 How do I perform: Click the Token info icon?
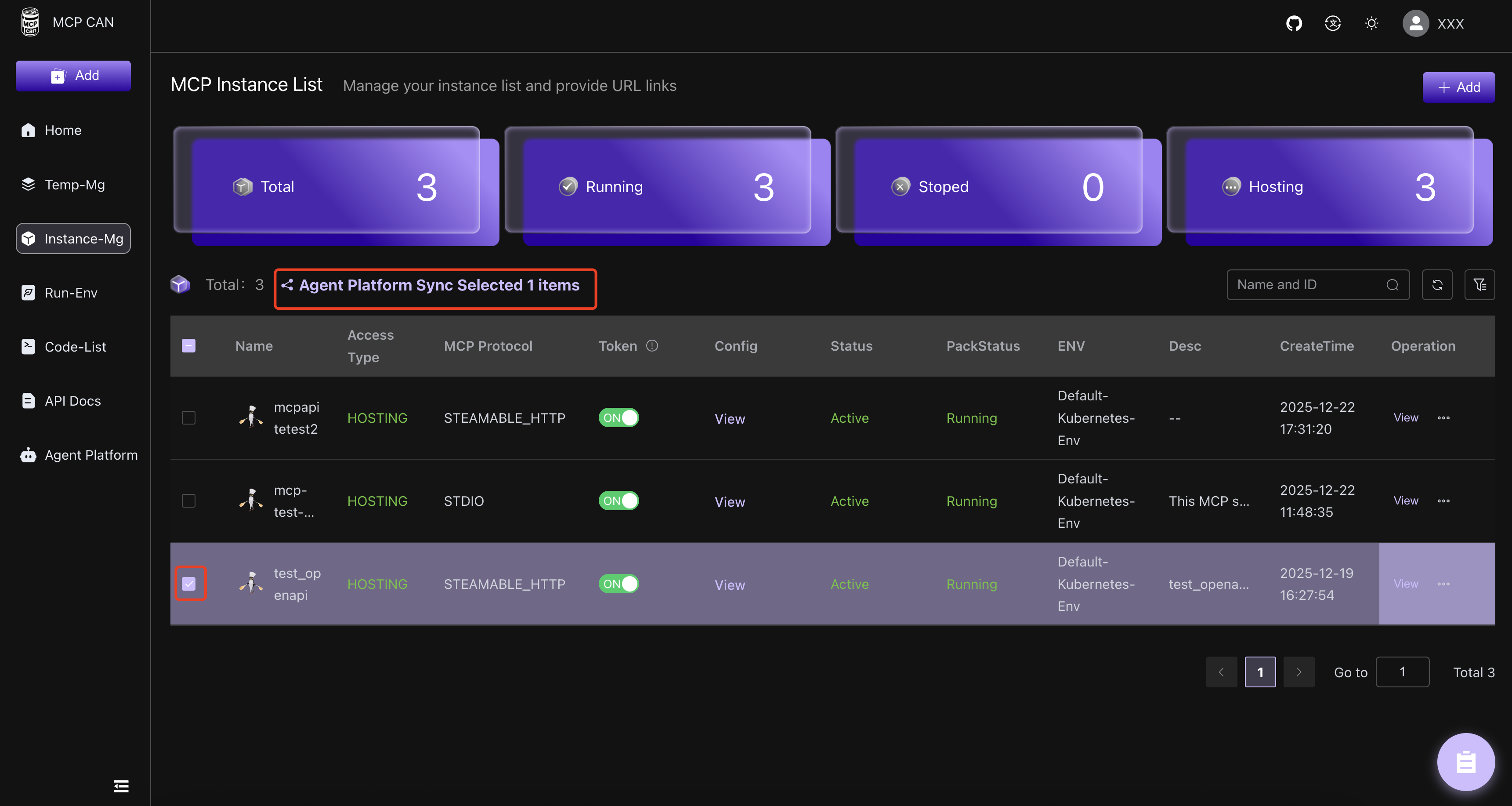click(x=652, y=346)
